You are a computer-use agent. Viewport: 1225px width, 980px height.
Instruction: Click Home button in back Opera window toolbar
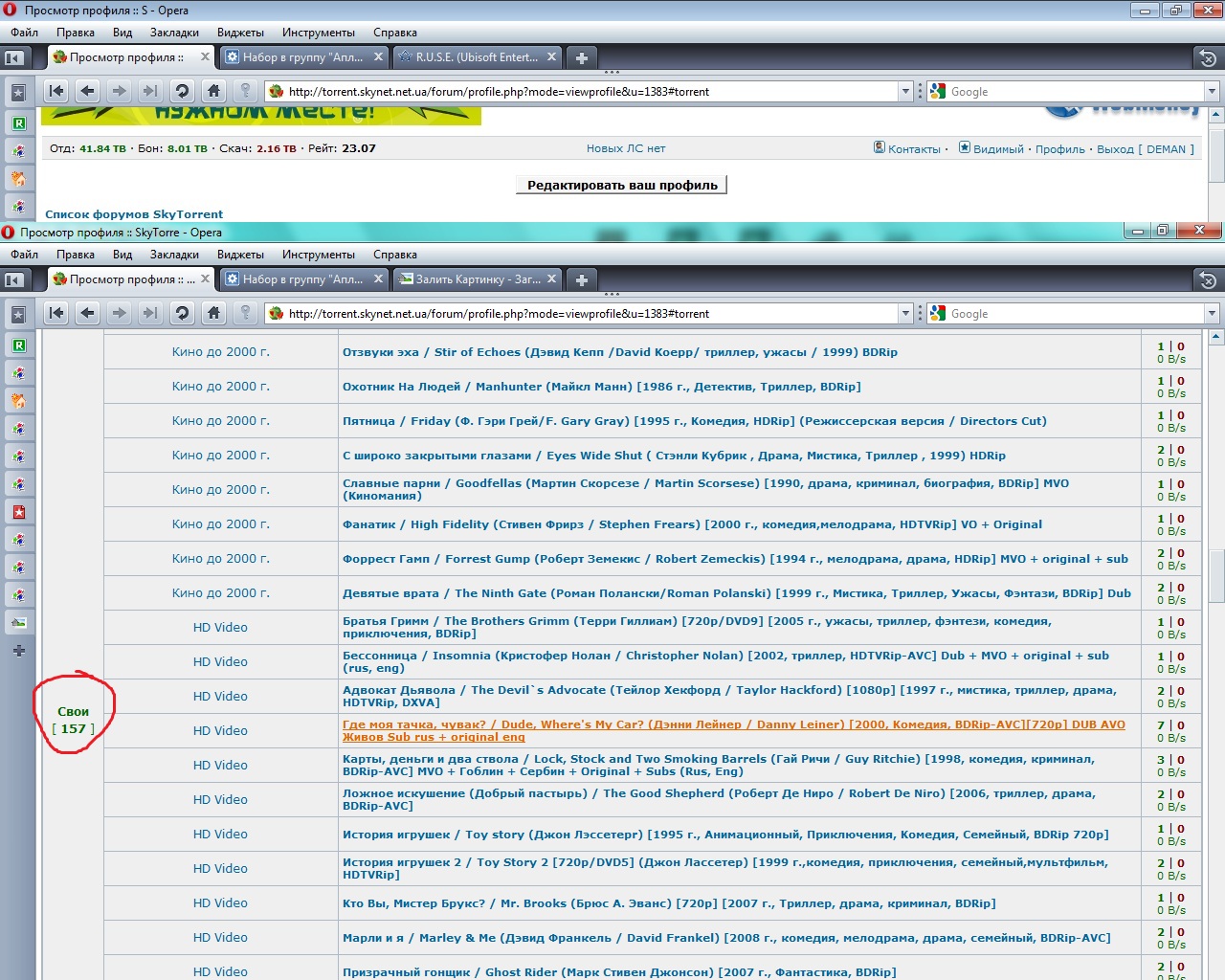pos(213,91)
